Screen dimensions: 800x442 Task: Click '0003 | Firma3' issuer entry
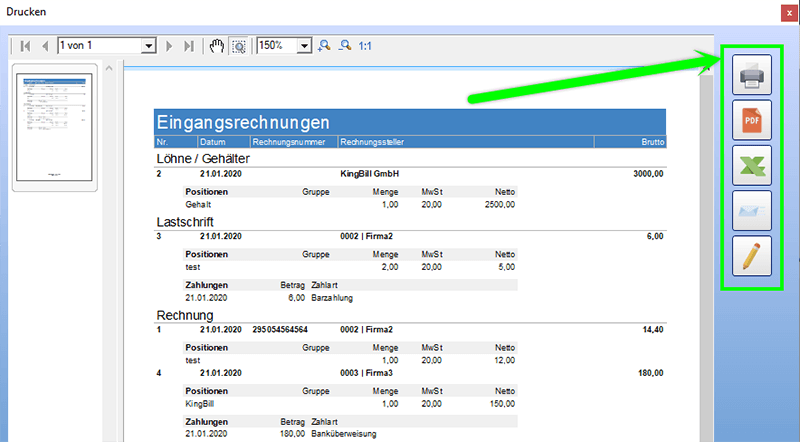coord(366,373)
